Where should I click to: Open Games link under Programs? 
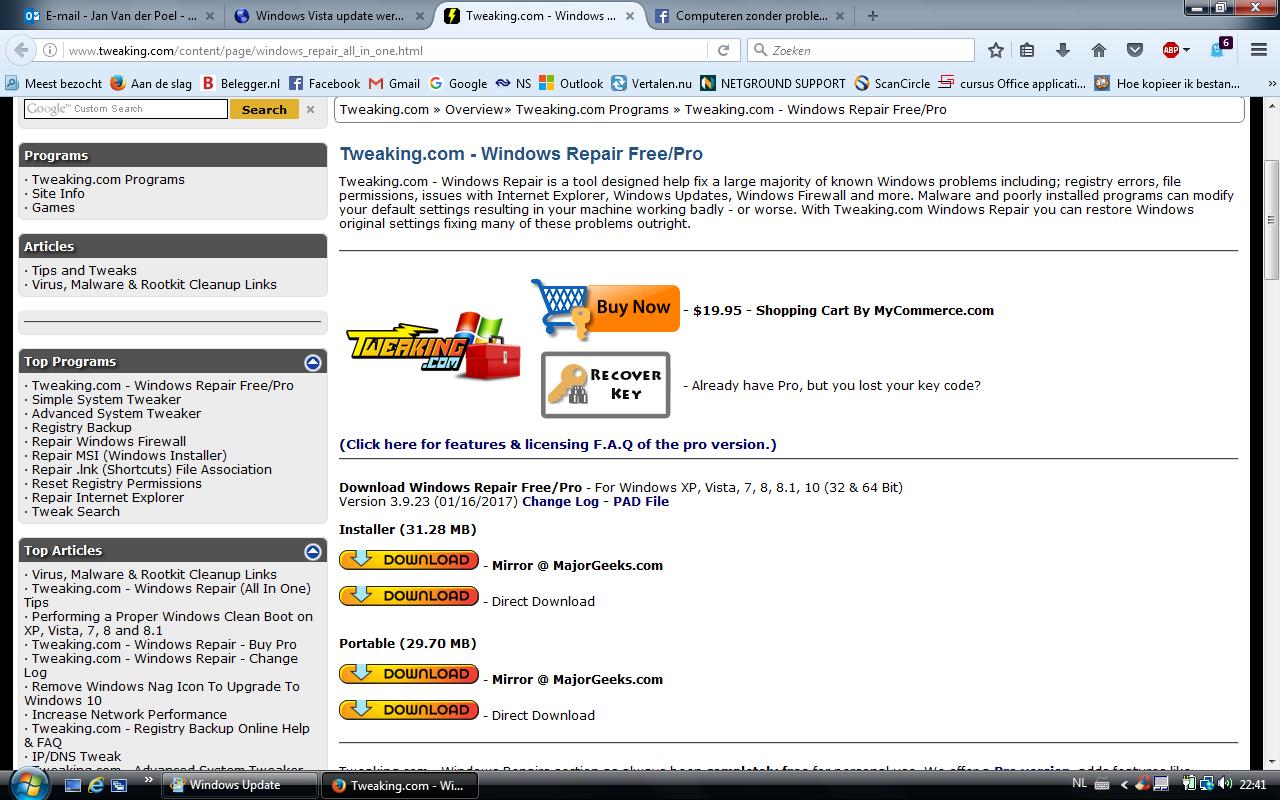(x=53, y=207)
